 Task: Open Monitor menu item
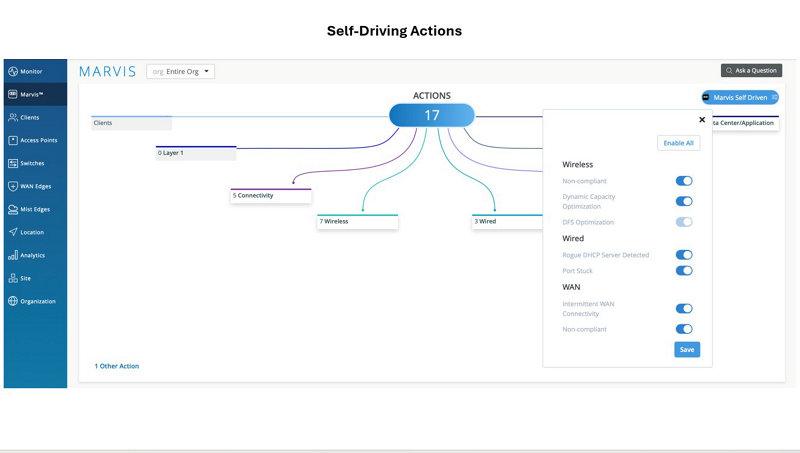(x=35, y=71)
